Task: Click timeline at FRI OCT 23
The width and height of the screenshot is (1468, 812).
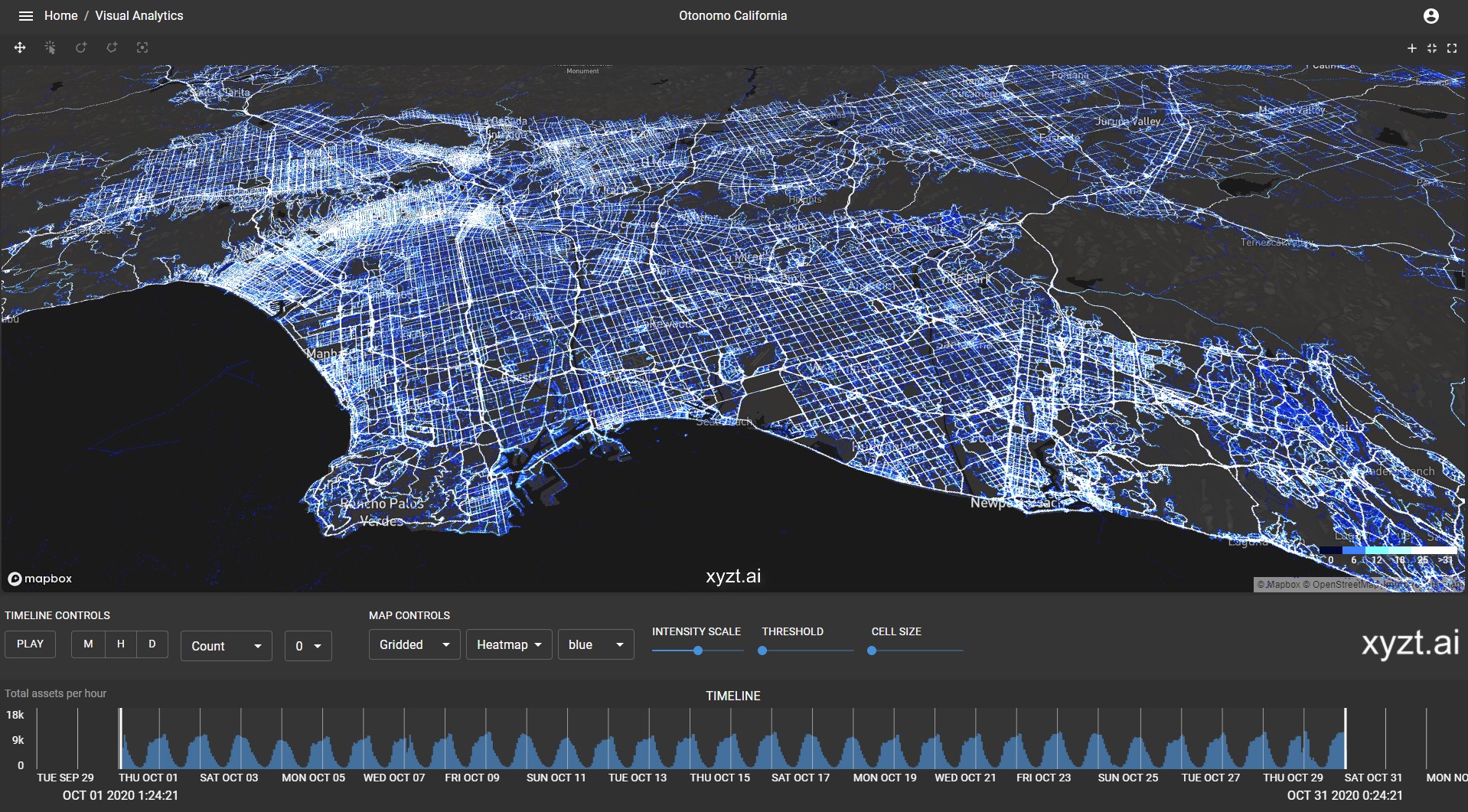Action: 1043,778
